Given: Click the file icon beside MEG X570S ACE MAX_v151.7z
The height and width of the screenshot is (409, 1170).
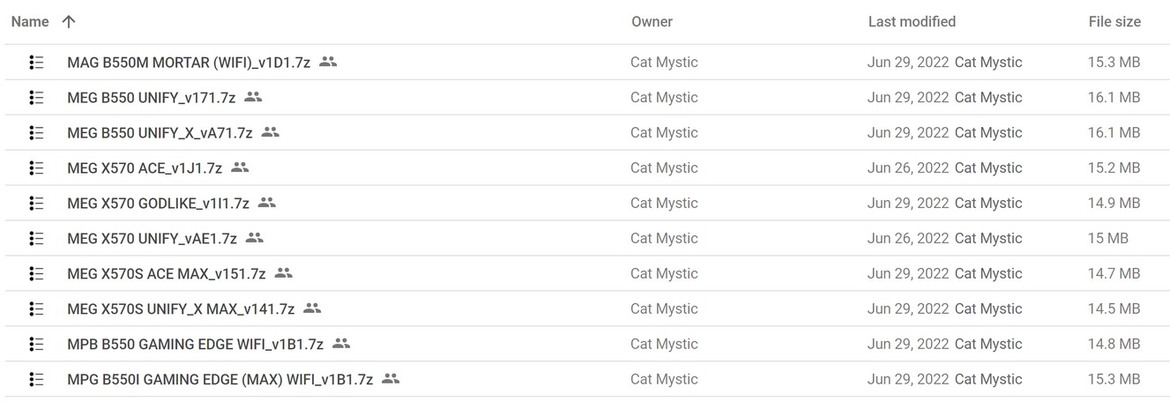Looking at the screenshot, I should [37, 273].
